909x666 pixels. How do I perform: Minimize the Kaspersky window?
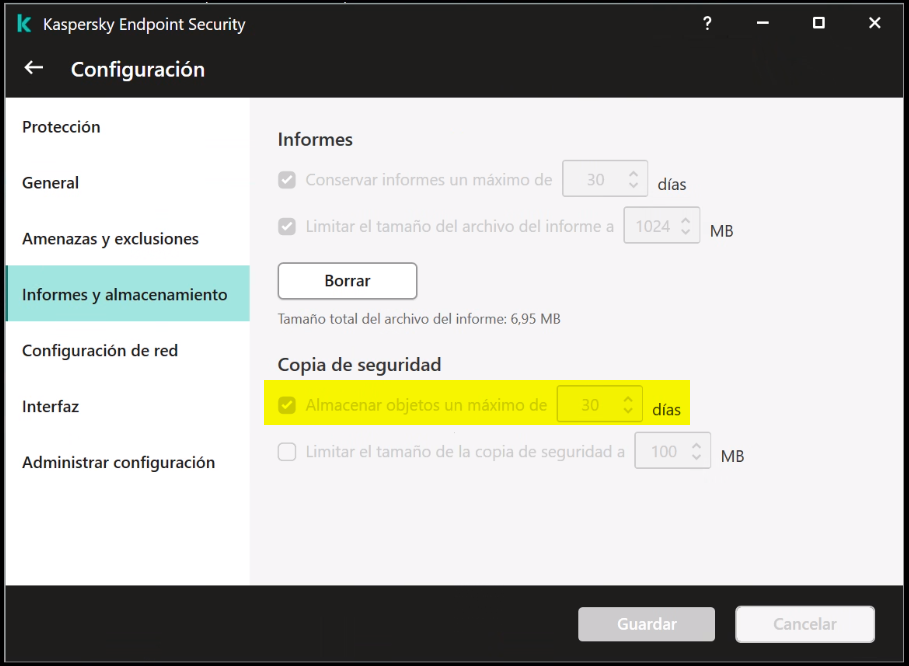[763, 23]
